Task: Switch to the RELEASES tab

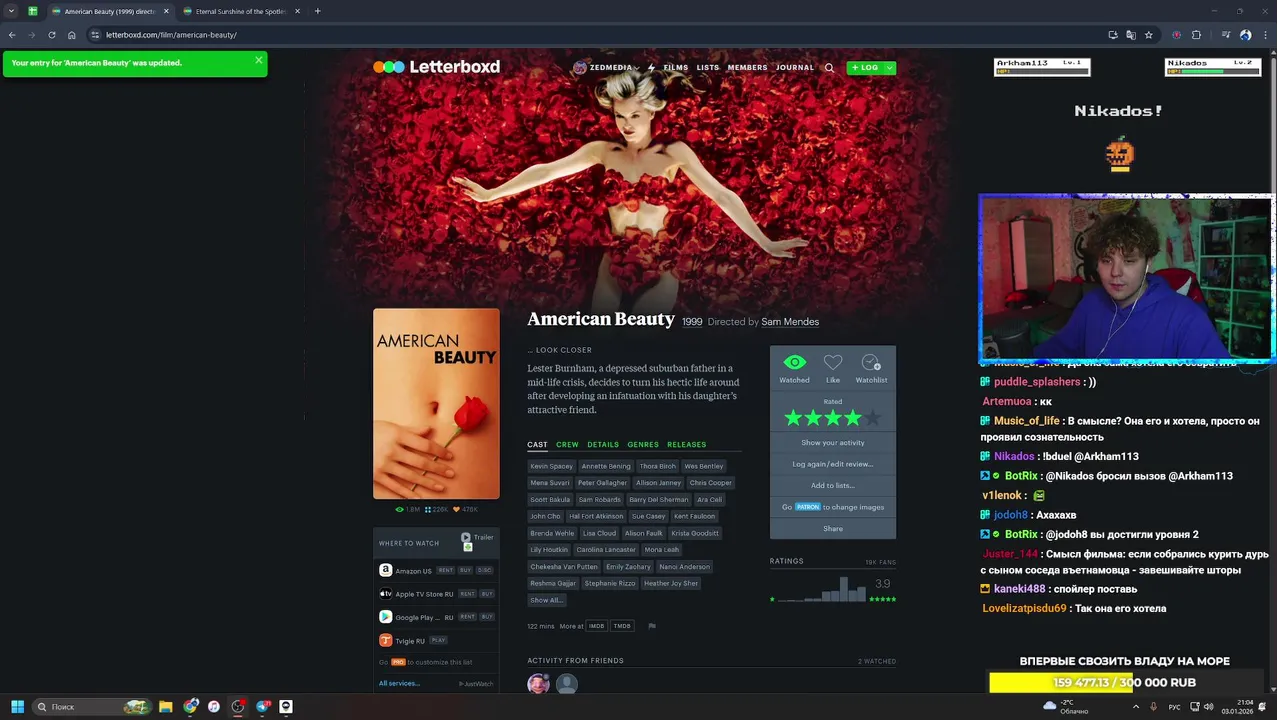Action: (x=686, y=445)
